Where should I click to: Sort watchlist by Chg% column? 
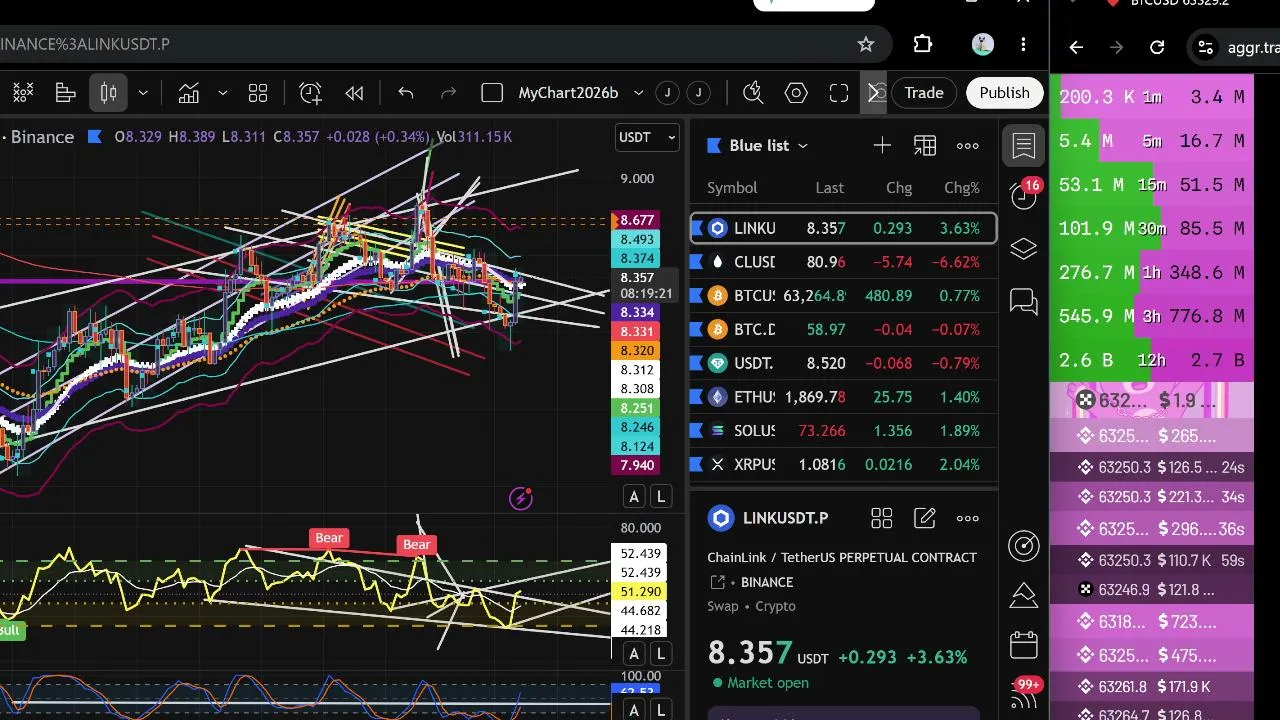tap(962, 188)
